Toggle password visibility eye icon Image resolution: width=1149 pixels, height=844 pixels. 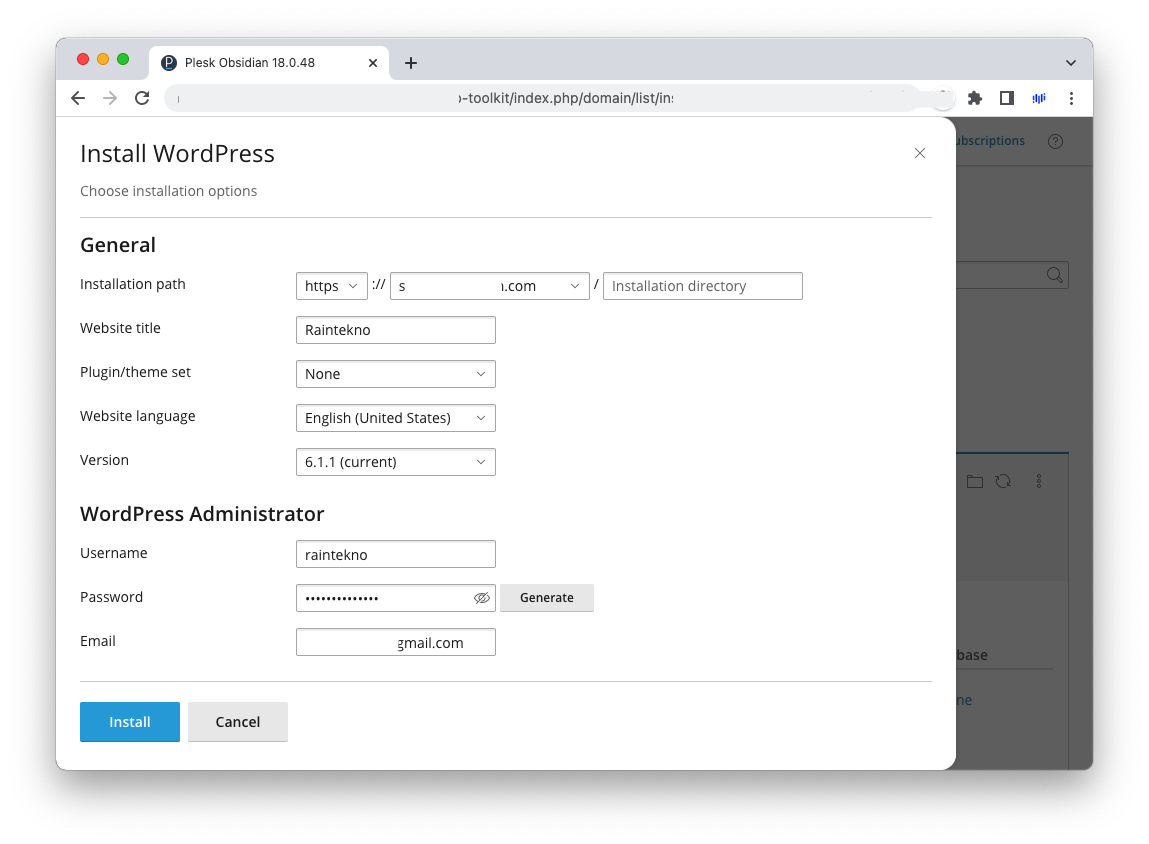[x=482, y=598]
